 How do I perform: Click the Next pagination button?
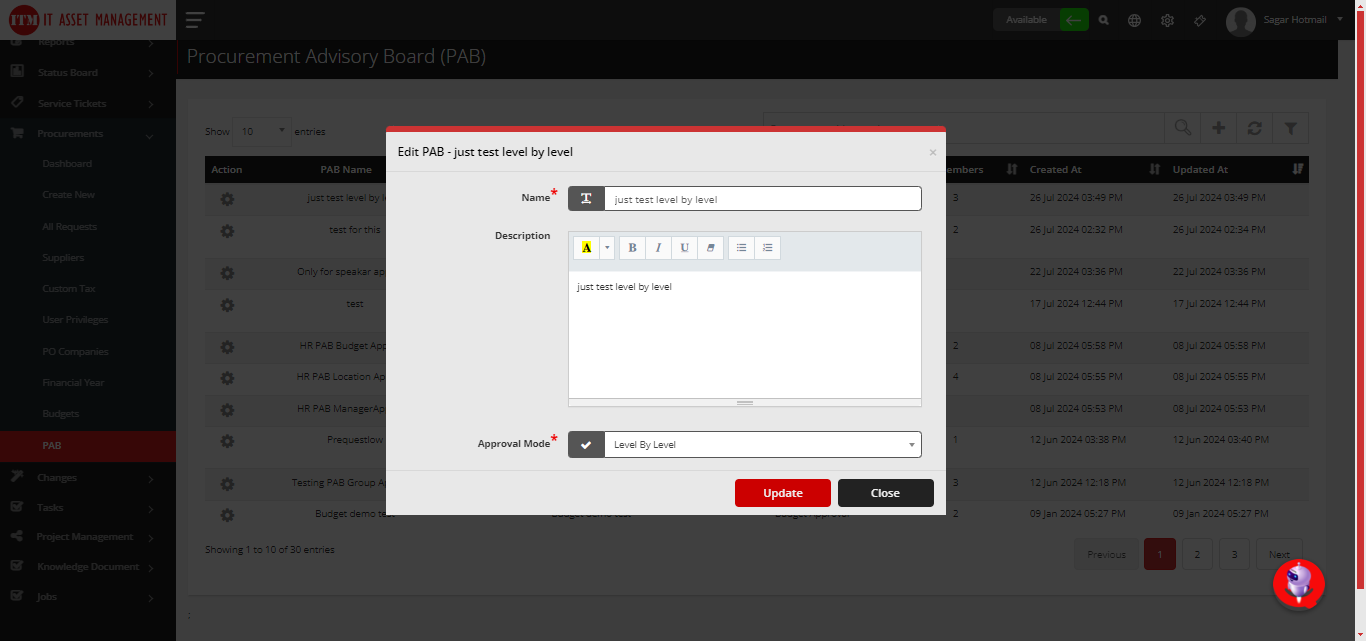pyautogui.click(x=1279, y=554)
